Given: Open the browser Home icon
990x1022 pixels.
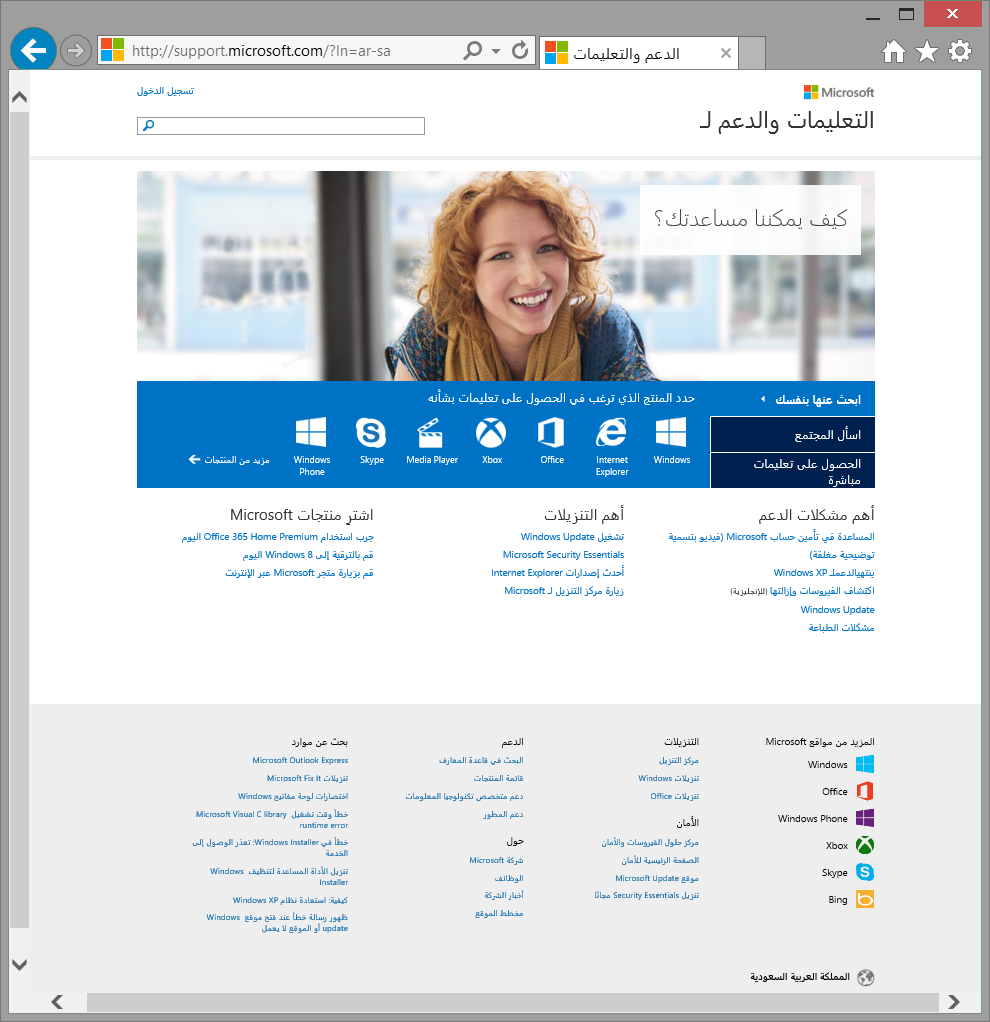Looking at the screenshot, I should [x=894, y=51].
